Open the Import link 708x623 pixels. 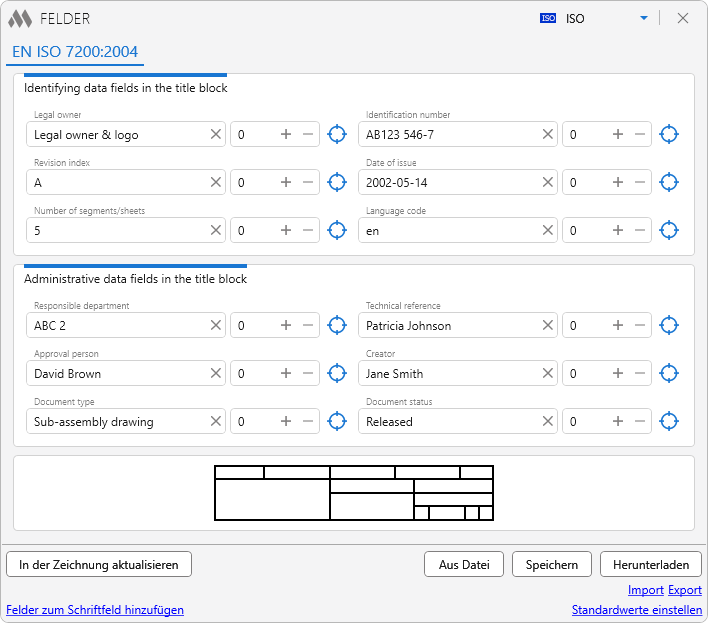coord(645,590)
